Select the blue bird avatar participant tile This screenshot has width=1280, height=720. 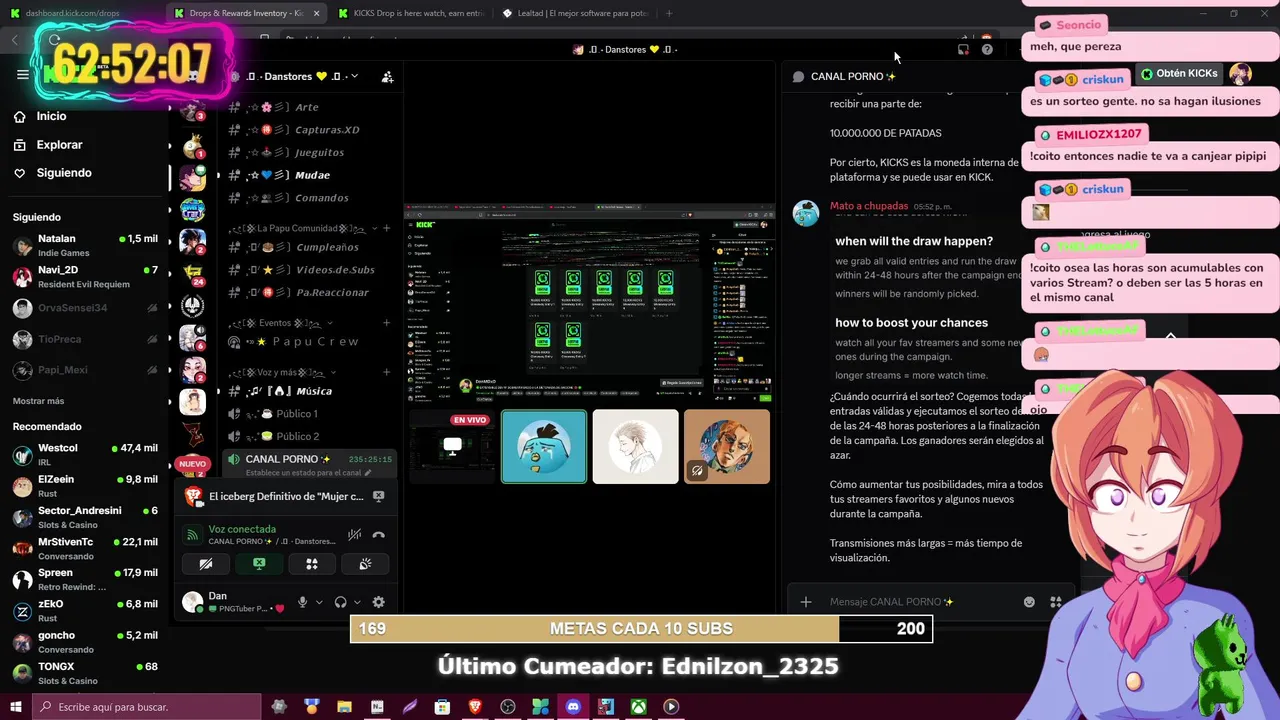(x=544, y=446)
